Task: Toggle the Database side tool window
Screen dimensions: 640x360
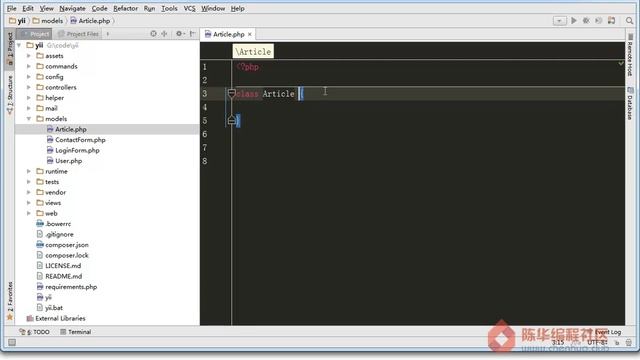Action: [630, 103]
